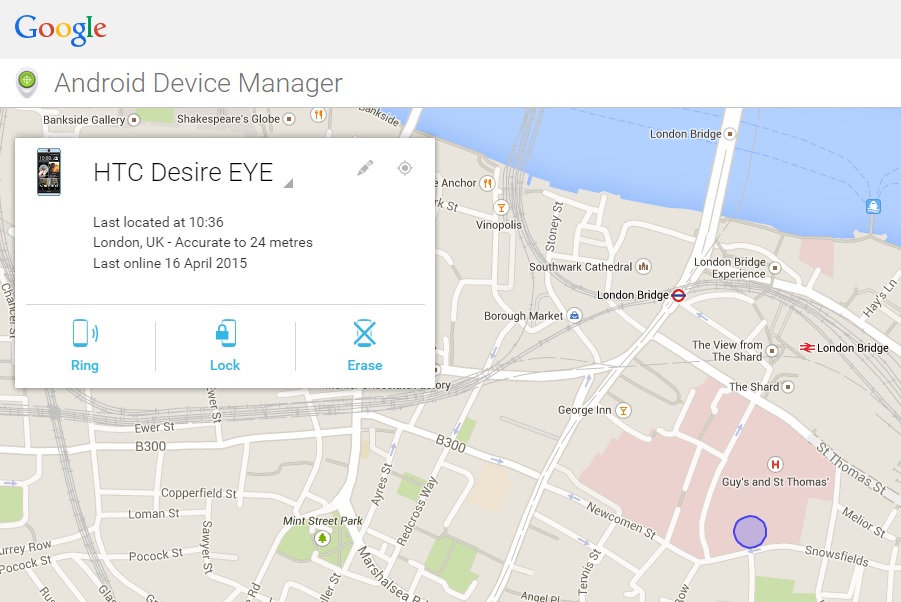901x602 pixels.
Task: Click the 'Redcross Way' street label
Action: pos(417,511)
